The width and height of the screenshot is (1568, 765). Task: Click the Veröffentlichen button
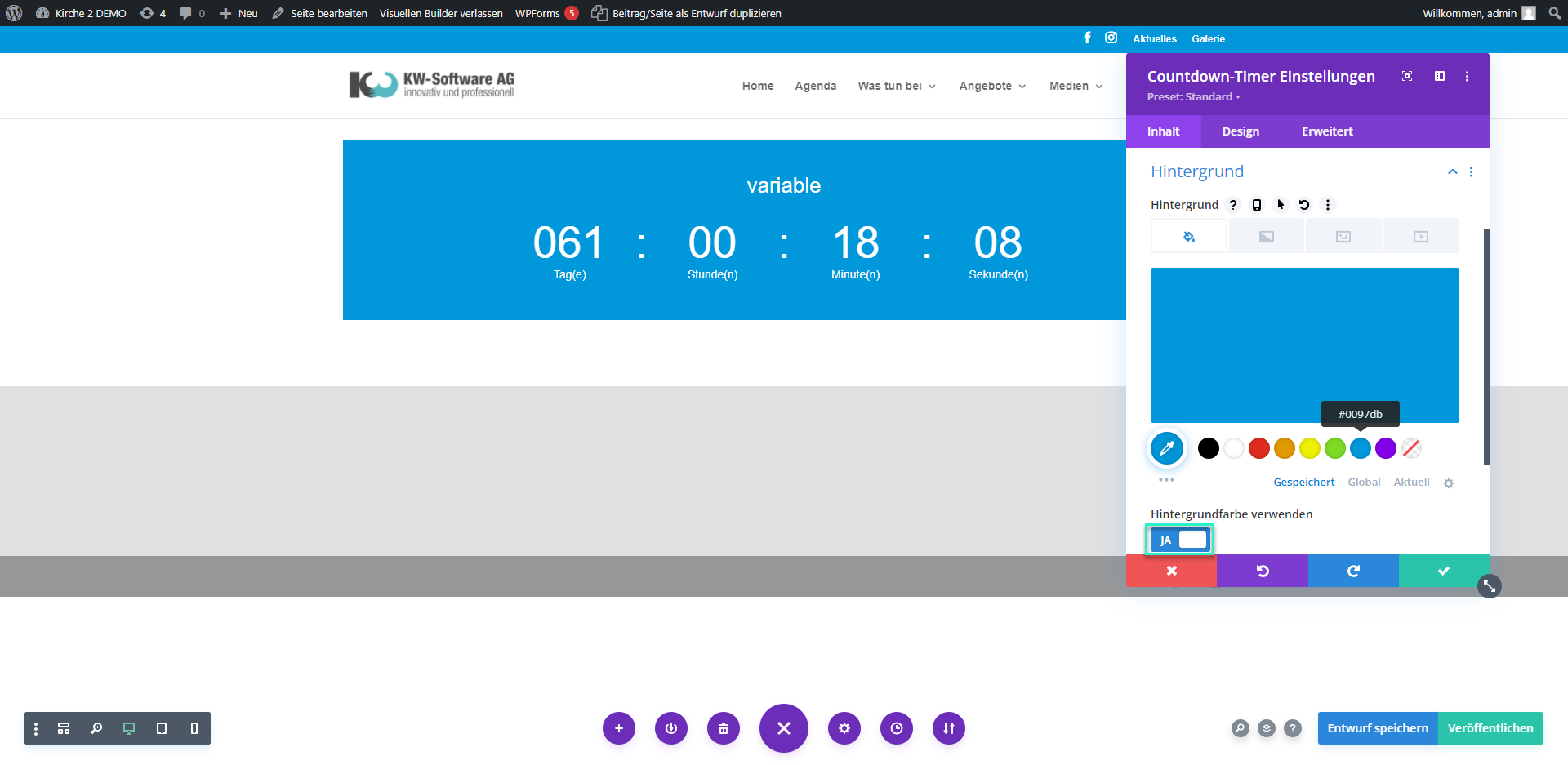pos(1490,728)
